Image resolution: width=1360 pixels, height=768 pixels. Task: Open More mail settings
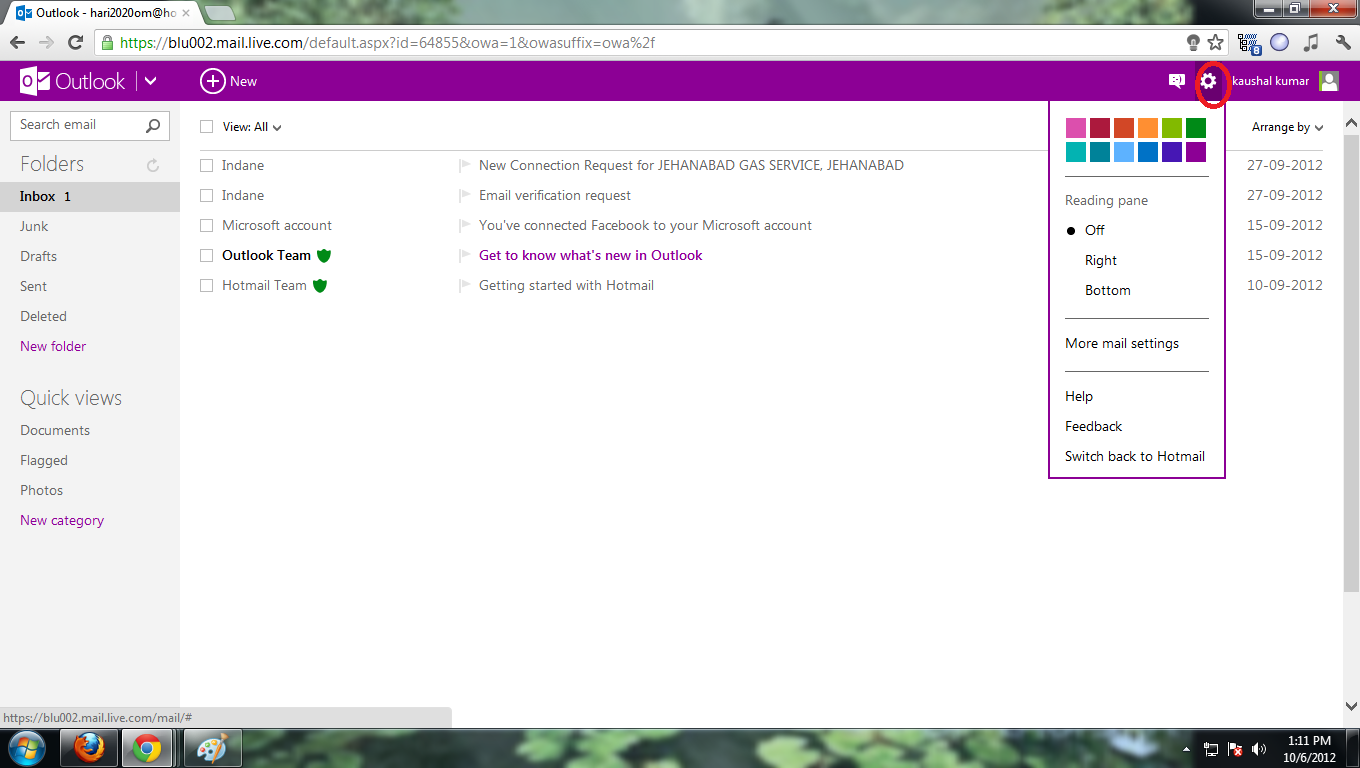1122,343
